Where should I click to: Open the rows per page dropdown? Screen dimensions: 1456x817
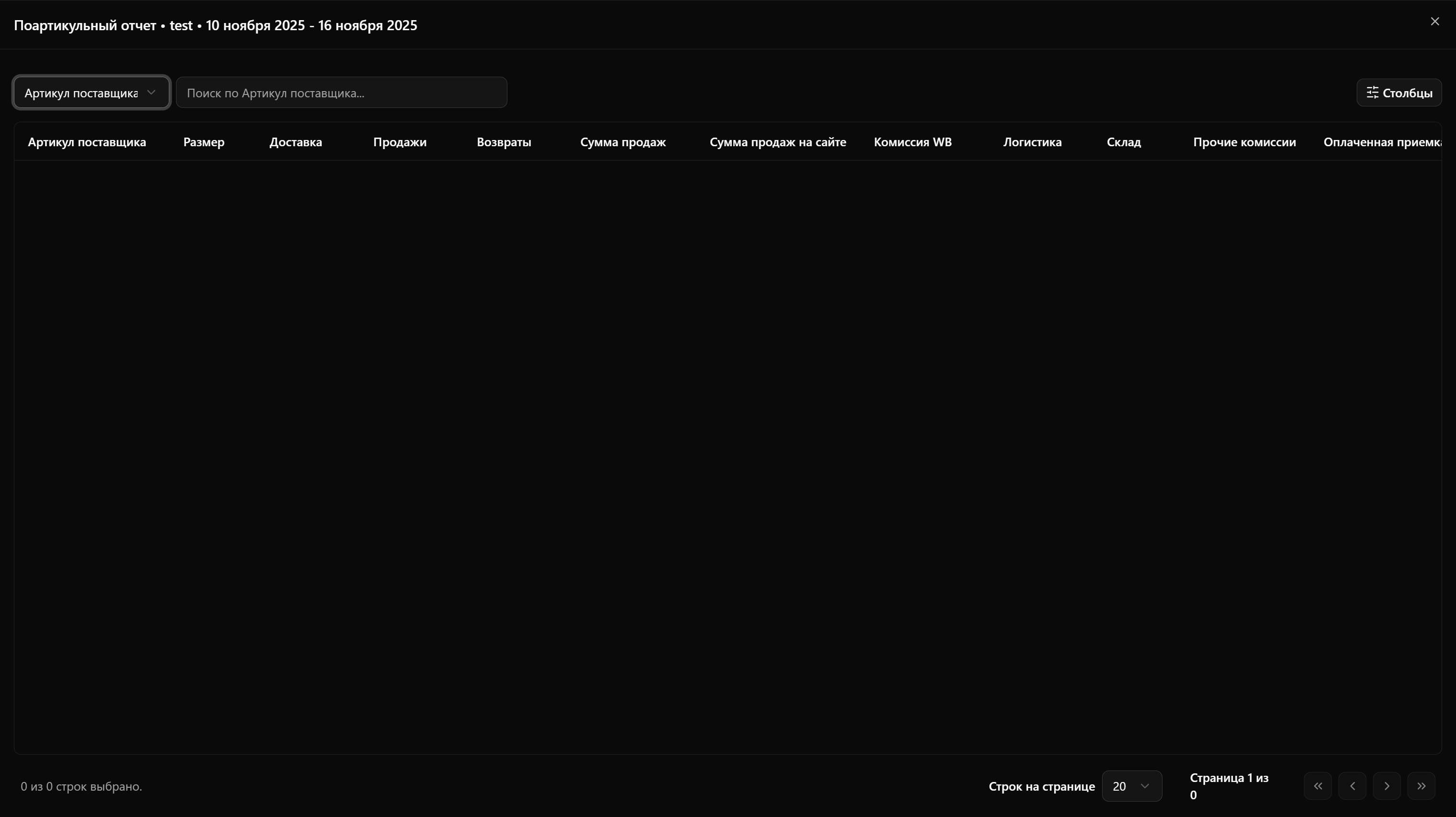[x=1132, y=786]
